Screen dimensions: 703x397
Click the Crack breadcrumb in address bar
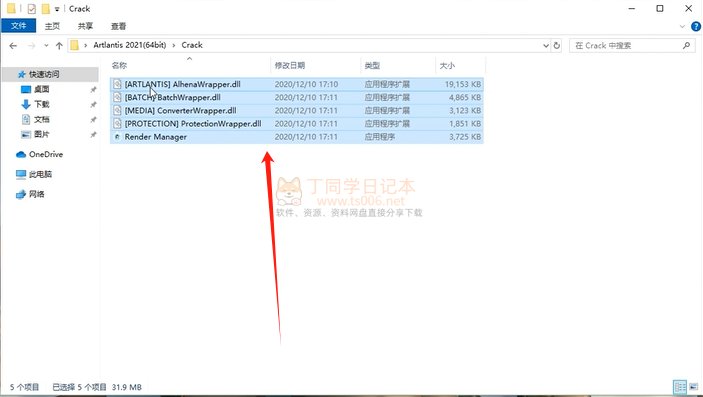tap(192, 45)
